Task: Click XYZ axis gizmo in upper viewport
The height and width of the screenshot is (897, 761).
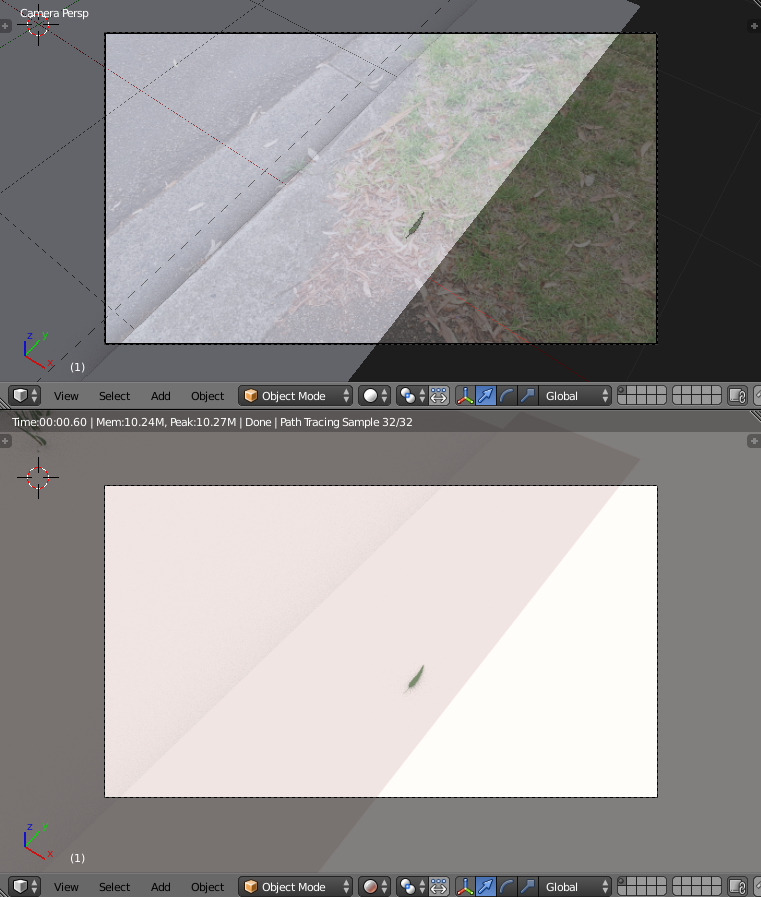Action: tap(38, 350)
